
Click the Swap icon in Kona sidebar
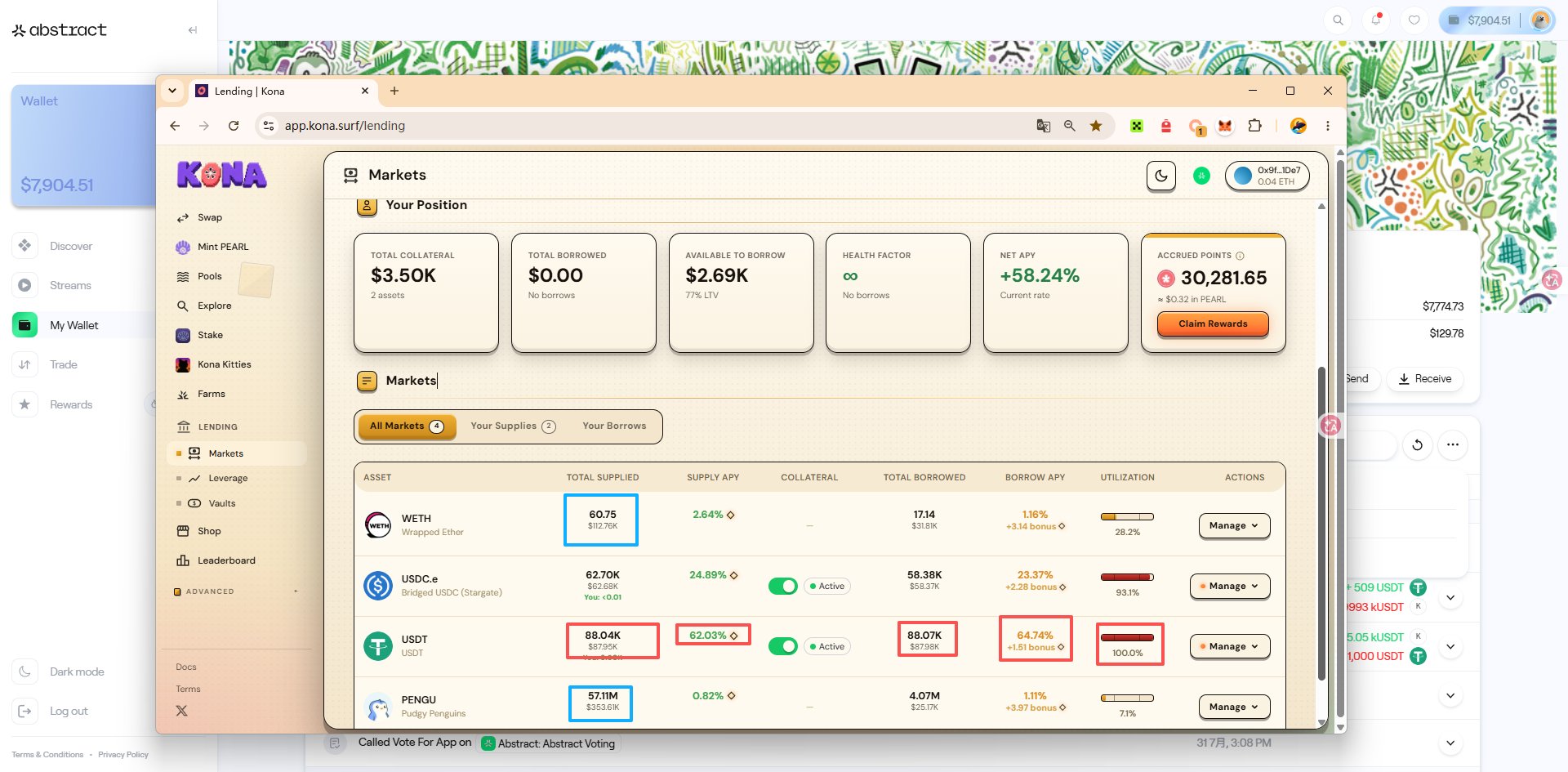click(x=183, y=218)
